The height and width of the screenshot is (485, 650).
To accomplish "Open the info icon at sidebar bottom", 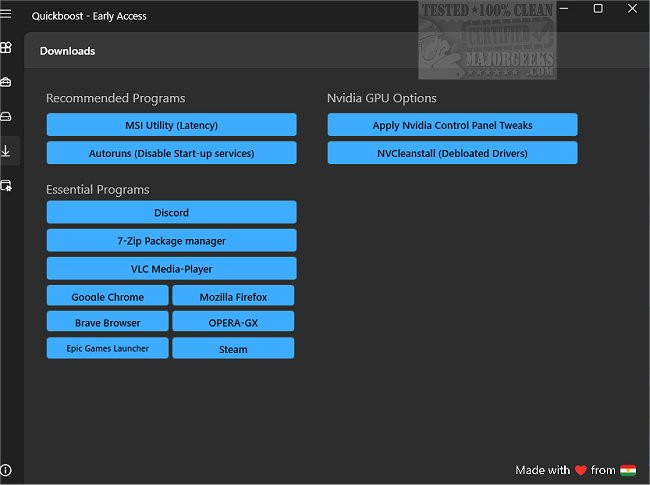I will (6, 470).
